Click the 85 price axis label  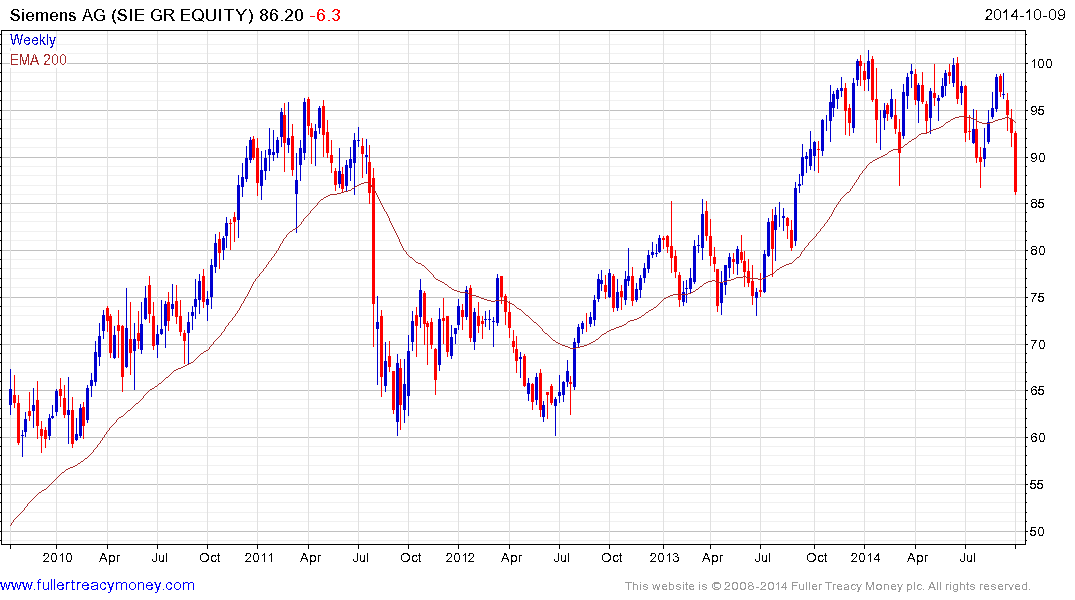[x=1039, y=204]
